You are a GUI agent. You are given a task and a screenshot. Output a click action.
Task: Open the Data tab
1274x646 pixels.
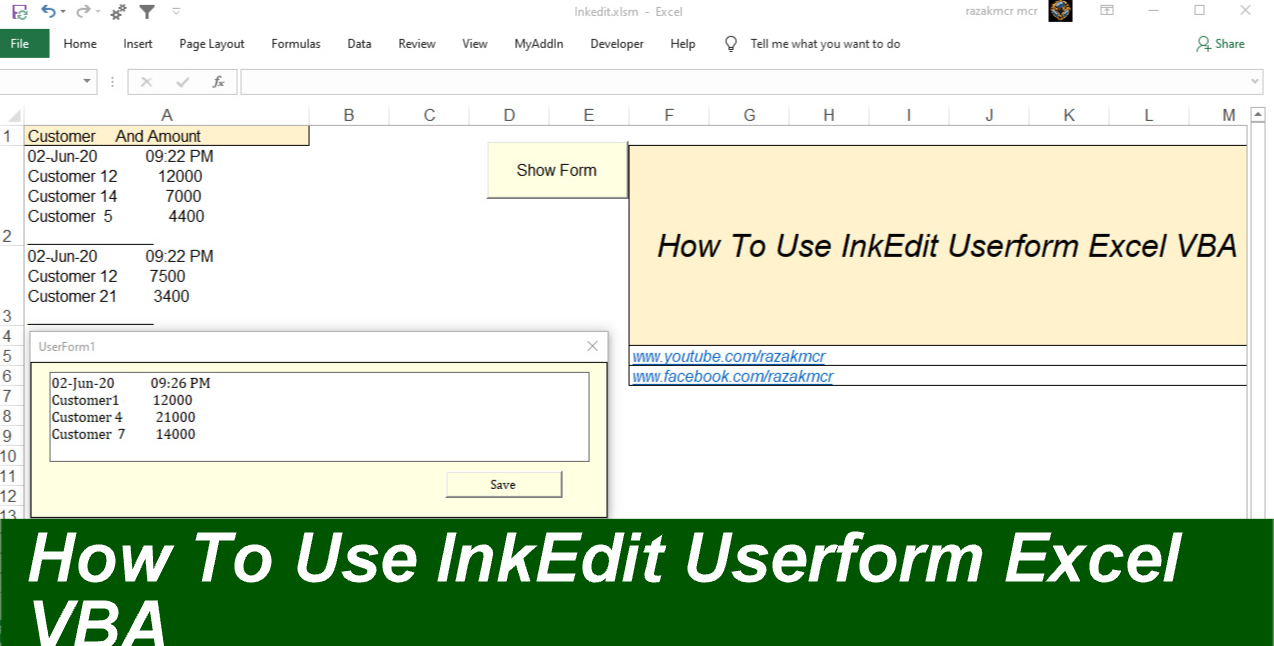359,44
